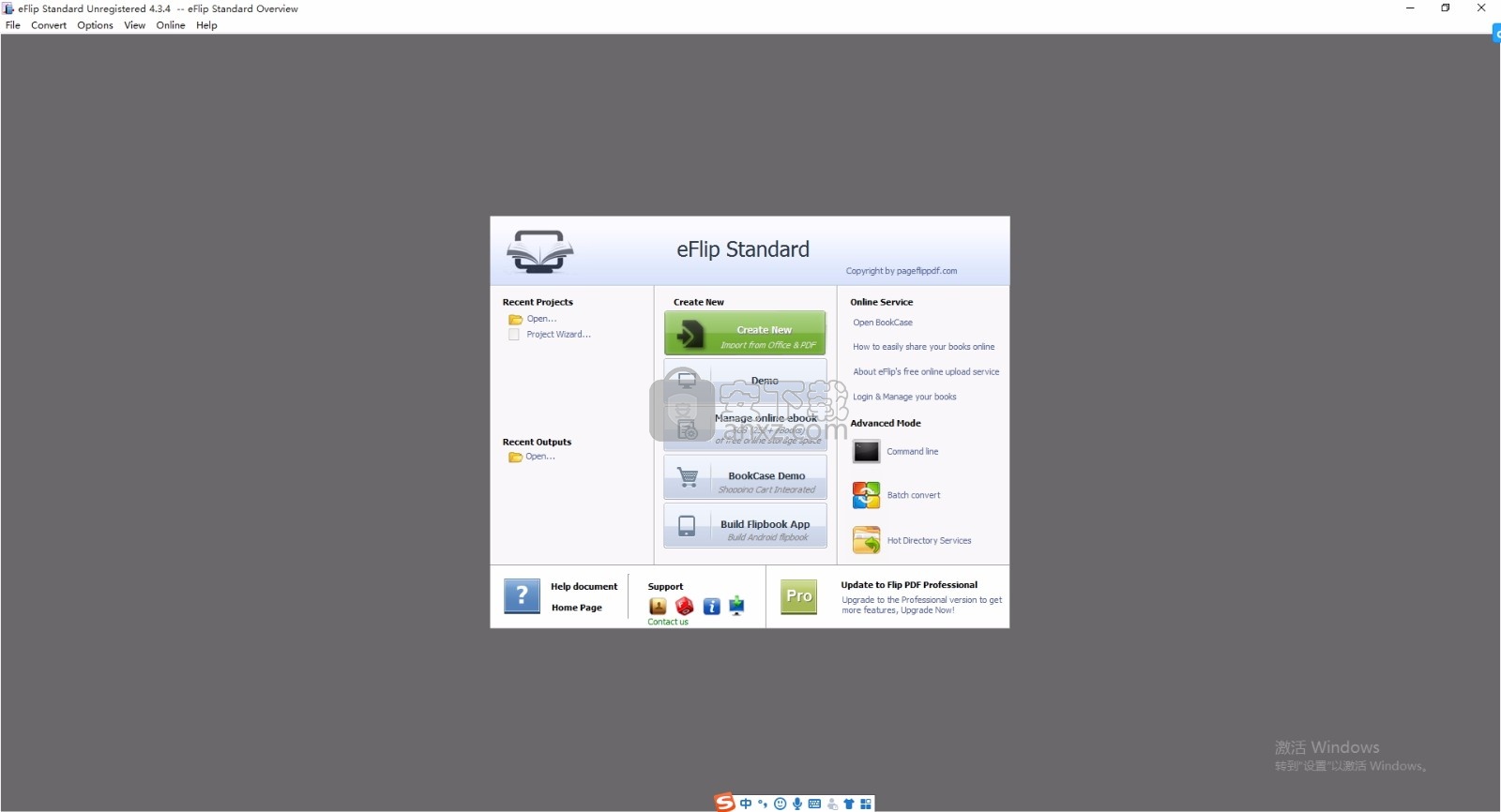Click the emoji smiley face icon
This screenshot has width=1501, height=812.
coord(780,804)
